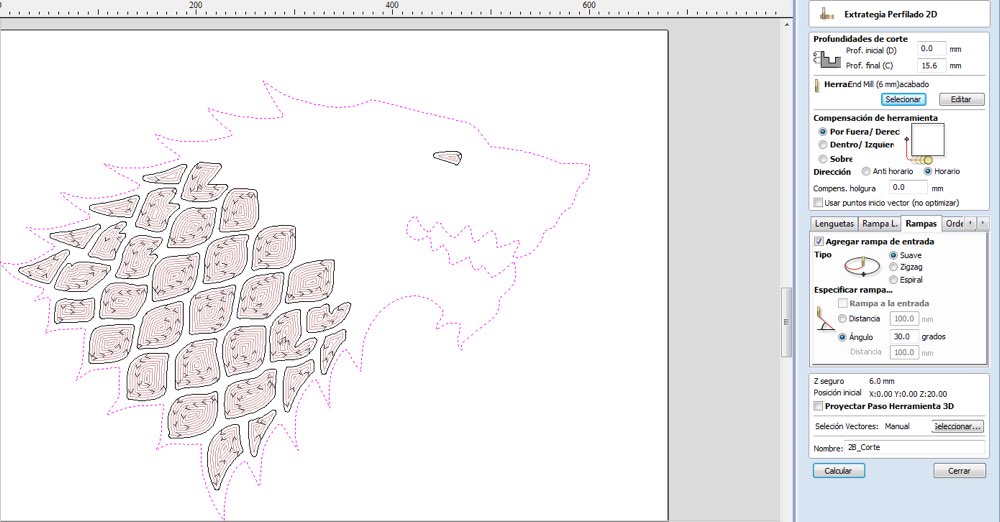Click Prof. final (C) value field
1000x522 pixels.
click(x=931, y=65)
